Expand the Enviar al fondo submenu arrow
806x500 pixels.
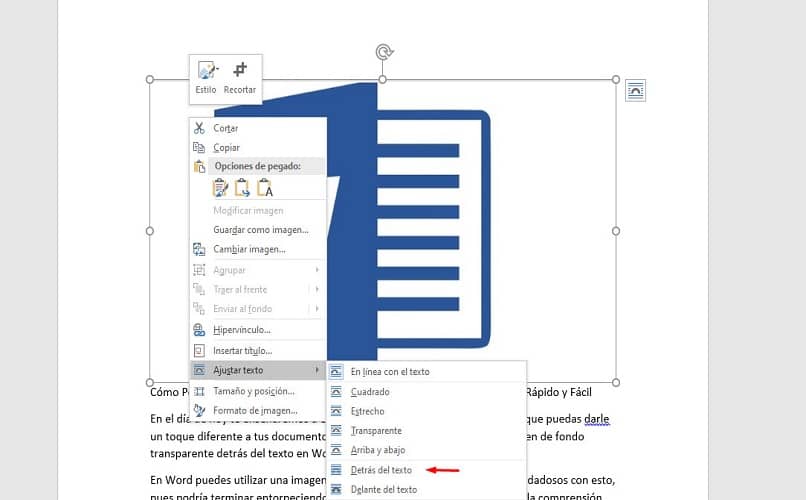click(317, 308)
